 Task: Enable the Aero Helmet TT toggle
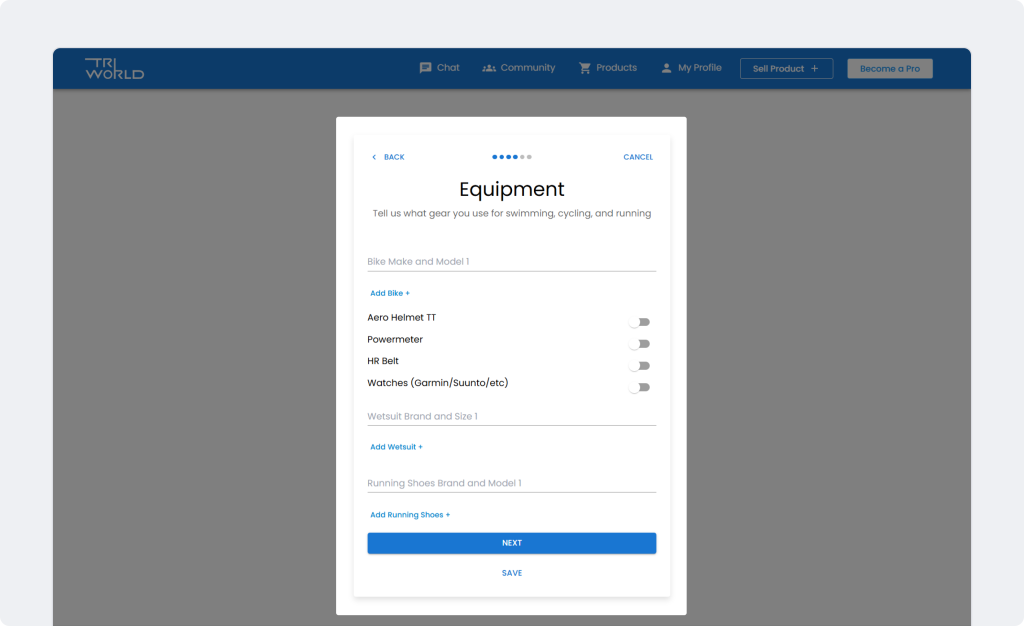(640, 321)
